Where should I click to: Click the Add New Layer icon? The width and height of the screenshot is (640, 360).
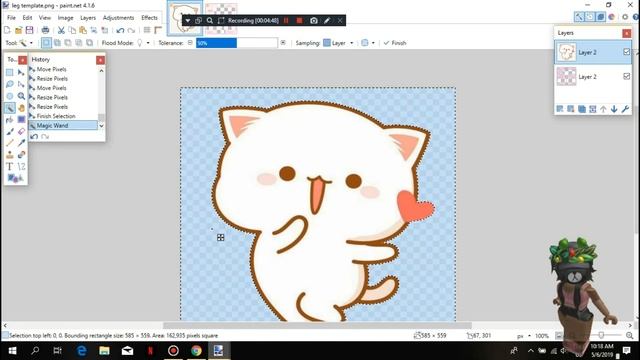pyautogui.click(x=560, y=109)
